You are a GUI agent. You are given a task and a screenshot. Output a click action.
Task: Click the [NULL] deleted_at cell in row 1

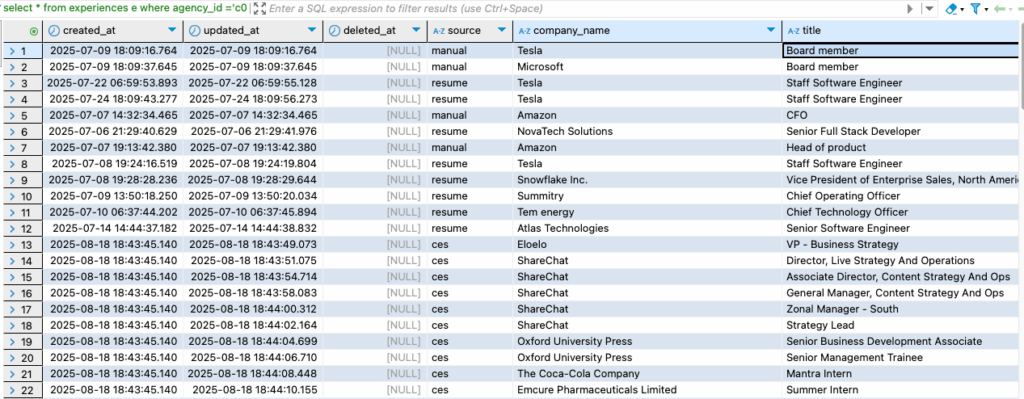click(375, 50)
